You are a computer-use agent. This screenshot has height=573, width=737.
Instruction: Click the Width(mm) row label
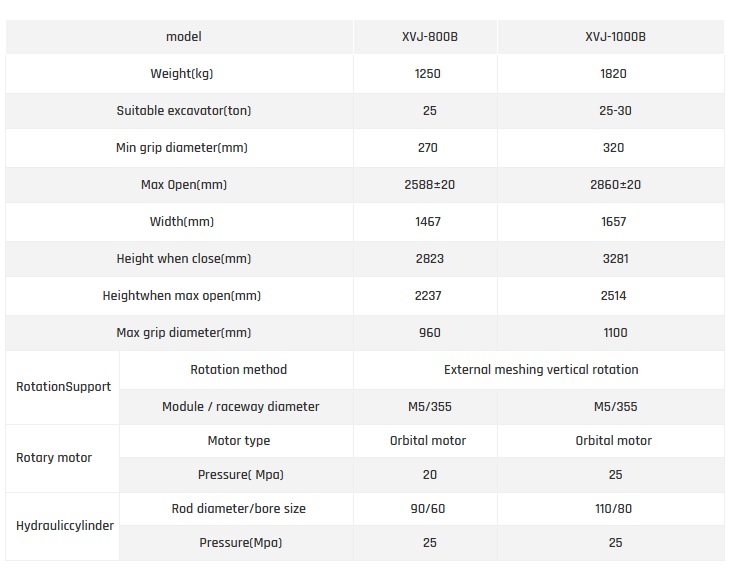(x=181, y=222)
